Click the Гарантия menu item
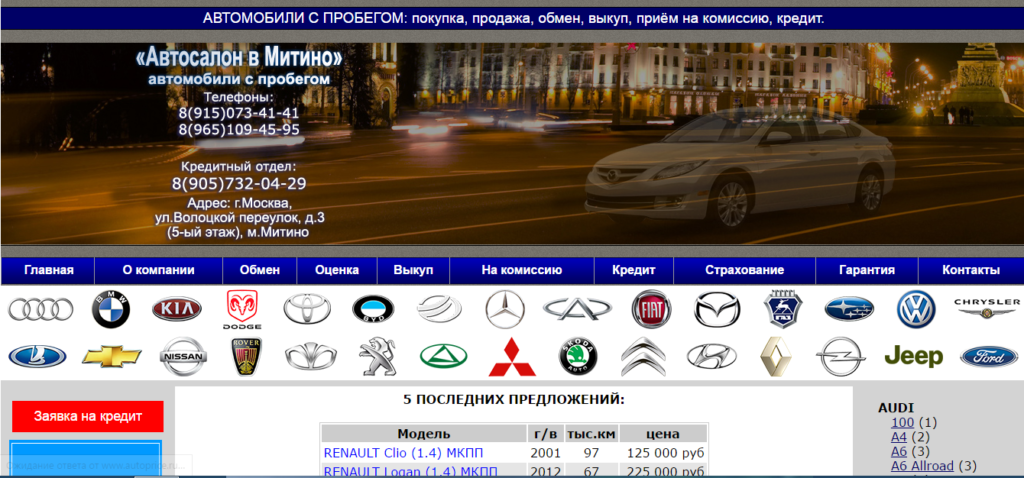This screenshot has width=1024, height=478. point(867,270)
